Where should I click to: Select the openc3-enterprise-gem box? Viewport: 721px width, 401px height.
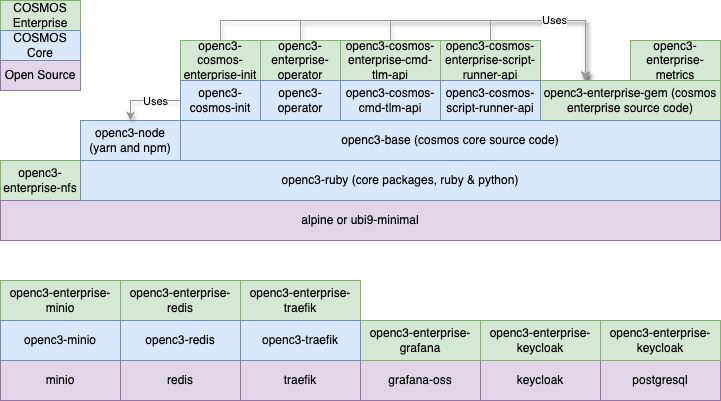pos(630,101)
